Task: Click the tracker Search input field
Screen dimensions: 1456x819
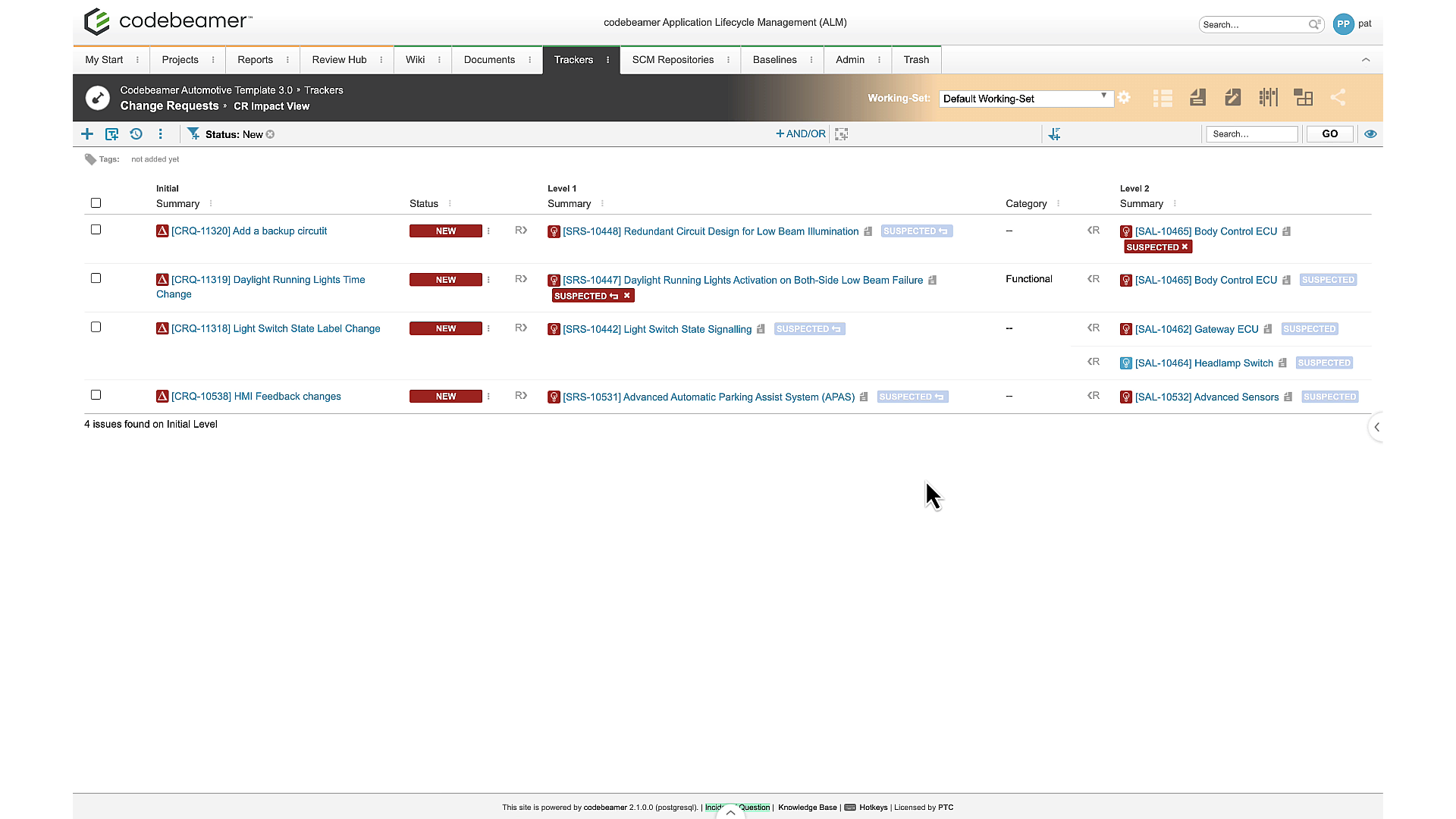Action: [x=1252, y=134]
